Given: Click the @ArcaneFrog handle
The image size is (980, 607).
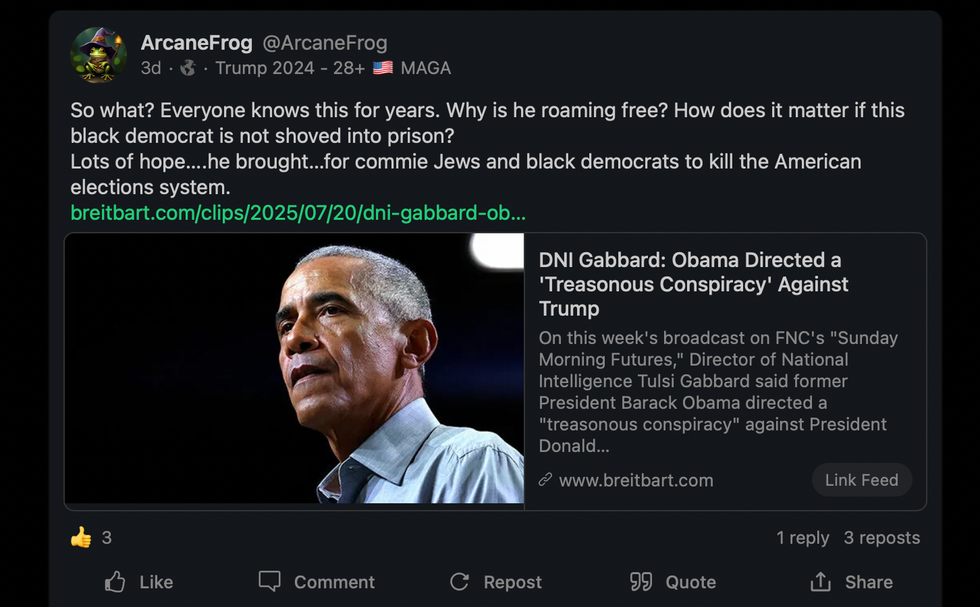Looking at the screenshot, I should tap(324, 43).
